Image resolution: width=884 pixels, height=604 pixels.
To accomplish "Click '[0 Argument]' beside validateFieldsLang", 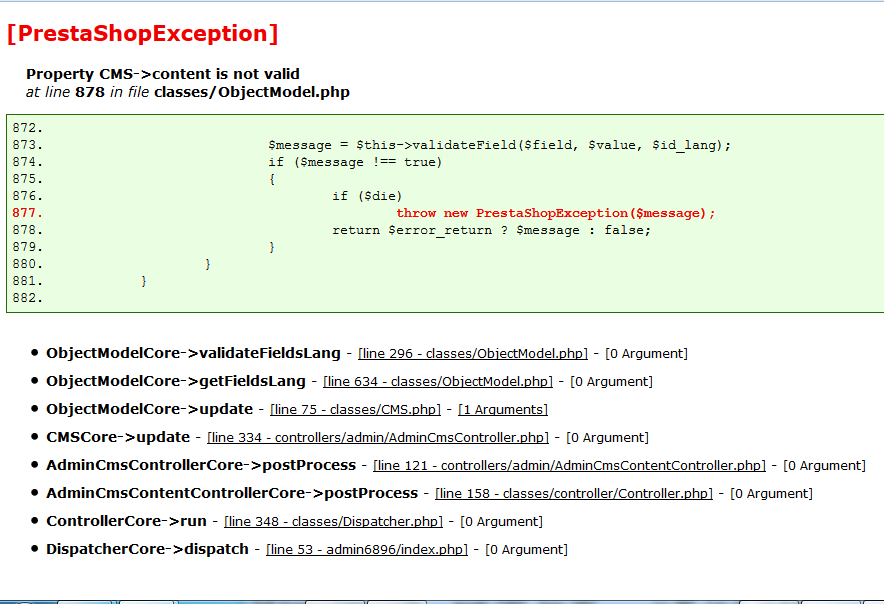I will pyautogui.click(x=646, y=354).
